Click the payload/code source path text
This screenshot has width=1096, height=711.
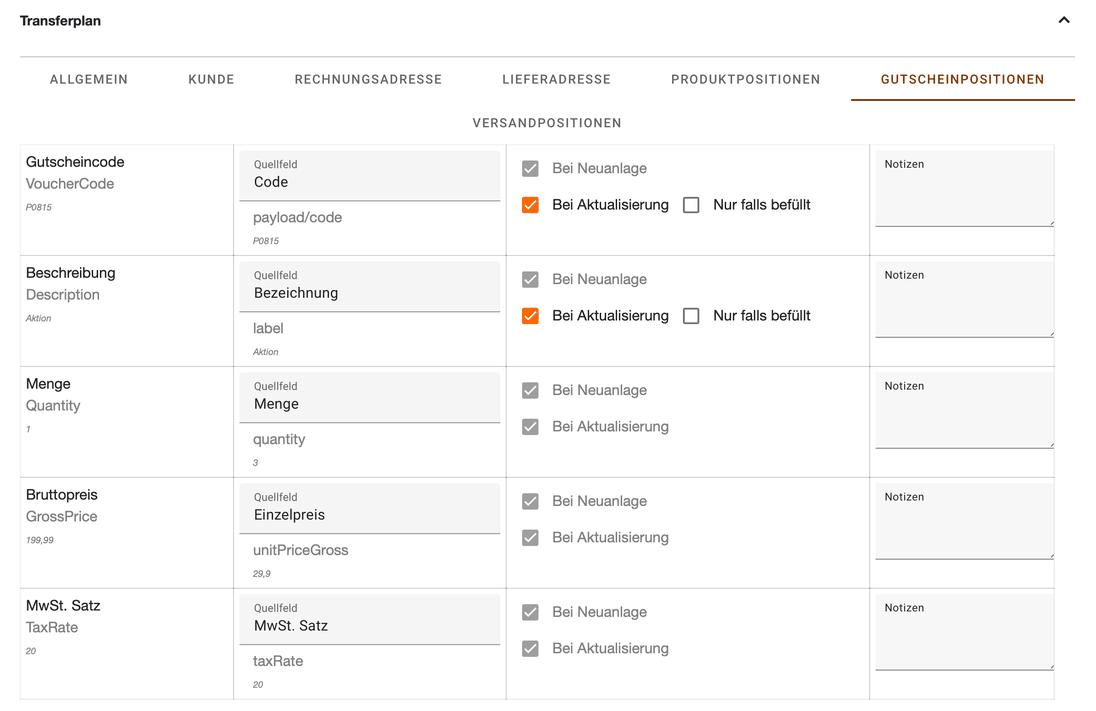coord(298,217)
